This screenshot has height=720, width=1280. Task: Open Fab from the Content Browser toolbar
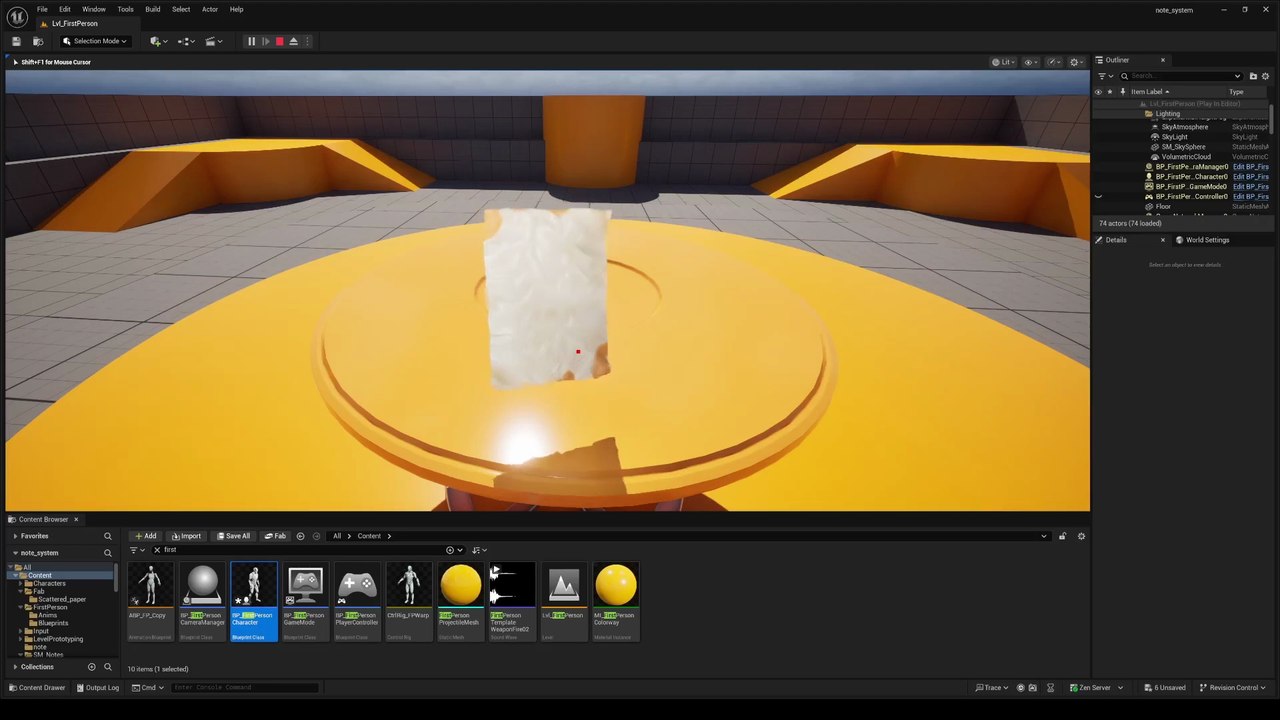coord(275,536)
